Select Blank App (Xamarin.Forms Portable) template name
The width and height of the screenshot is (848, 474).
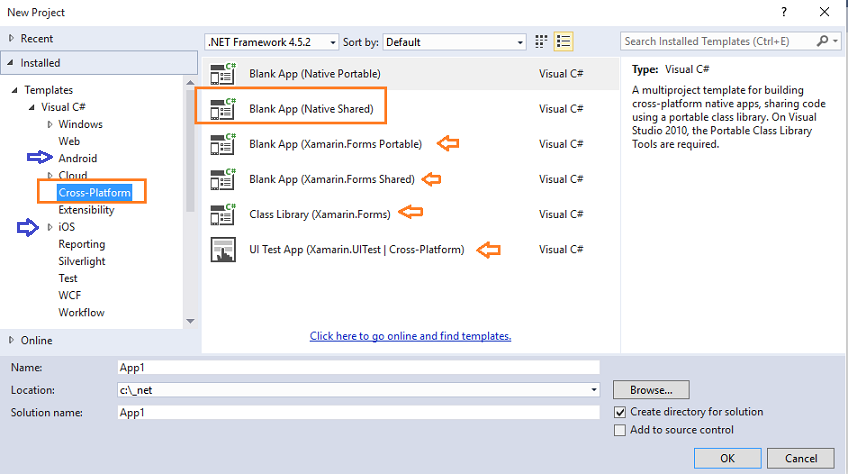[335, 144]
